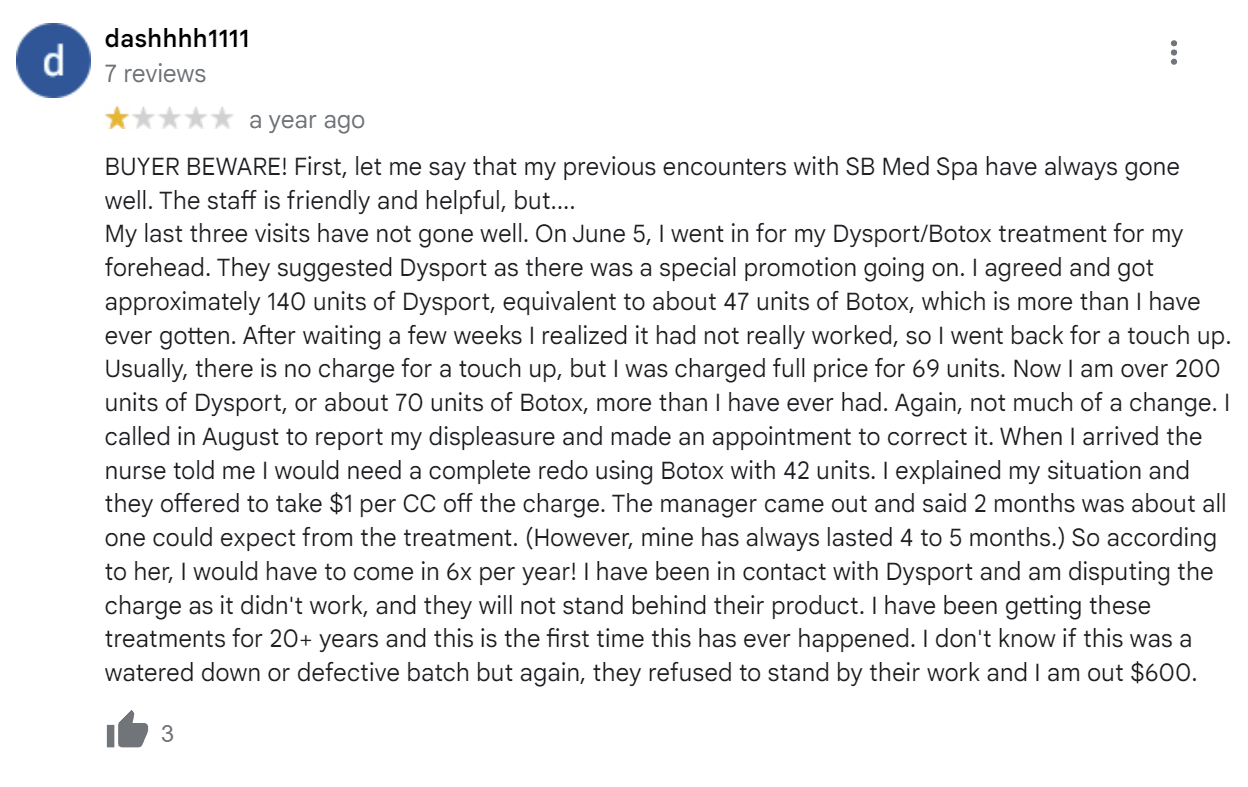The height and width of the screenshot is (787, 1248).
Task: Open the dashhhh1111 reviewer profile name
Action: [x=177, y=39]
